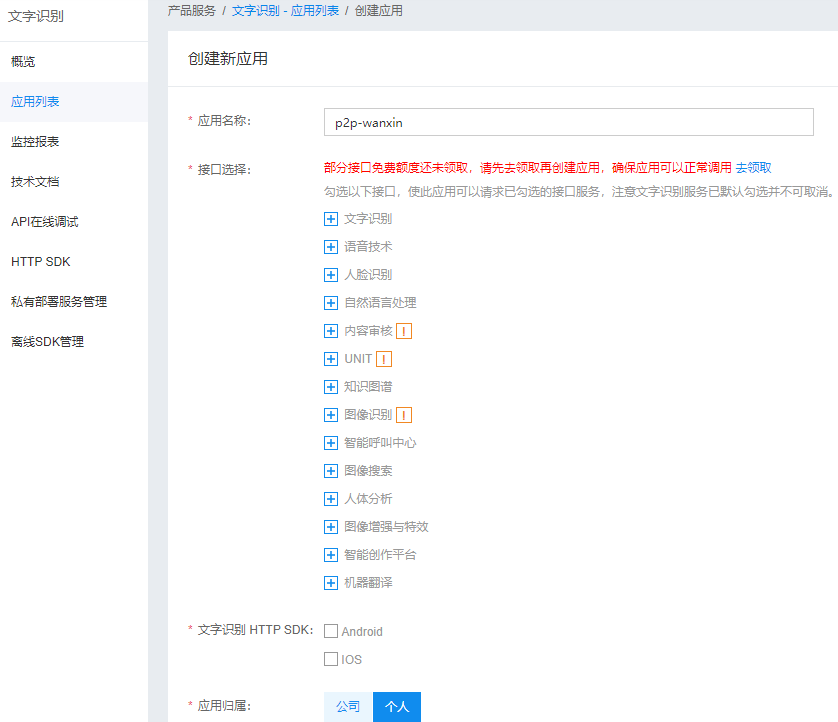Check the Android SDK checkbox
The height and width of the screenshot is (722, 838).
331,631
